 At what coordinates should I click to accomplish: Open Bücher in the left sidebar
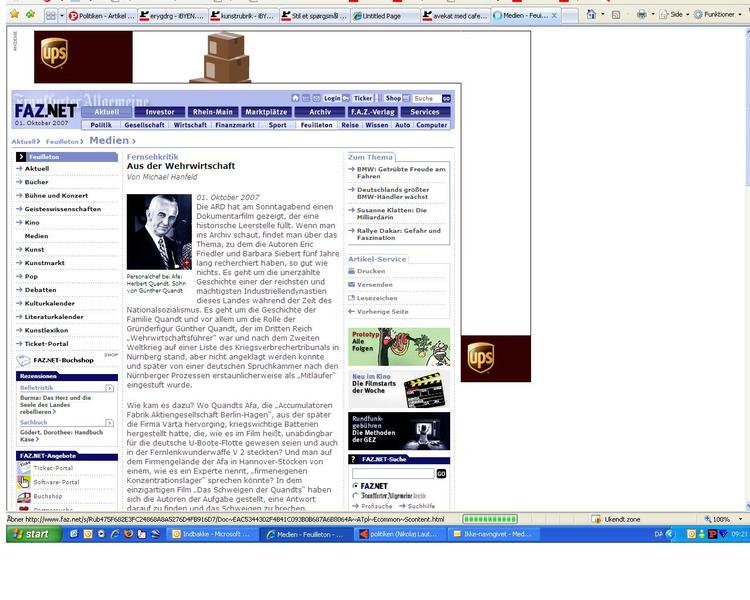[36, 182]
